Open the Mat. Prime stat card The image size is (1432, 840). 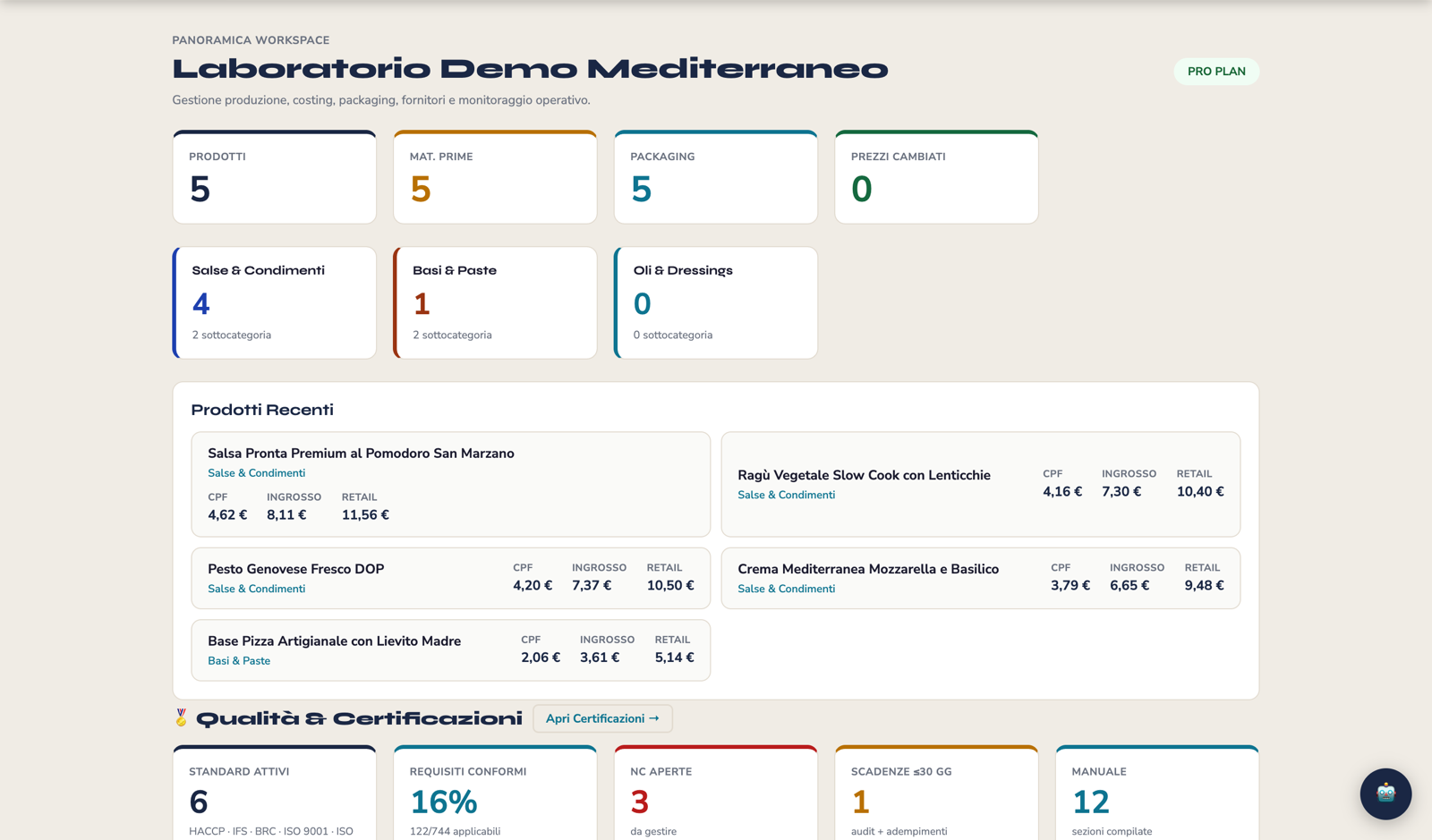point(495,177)
